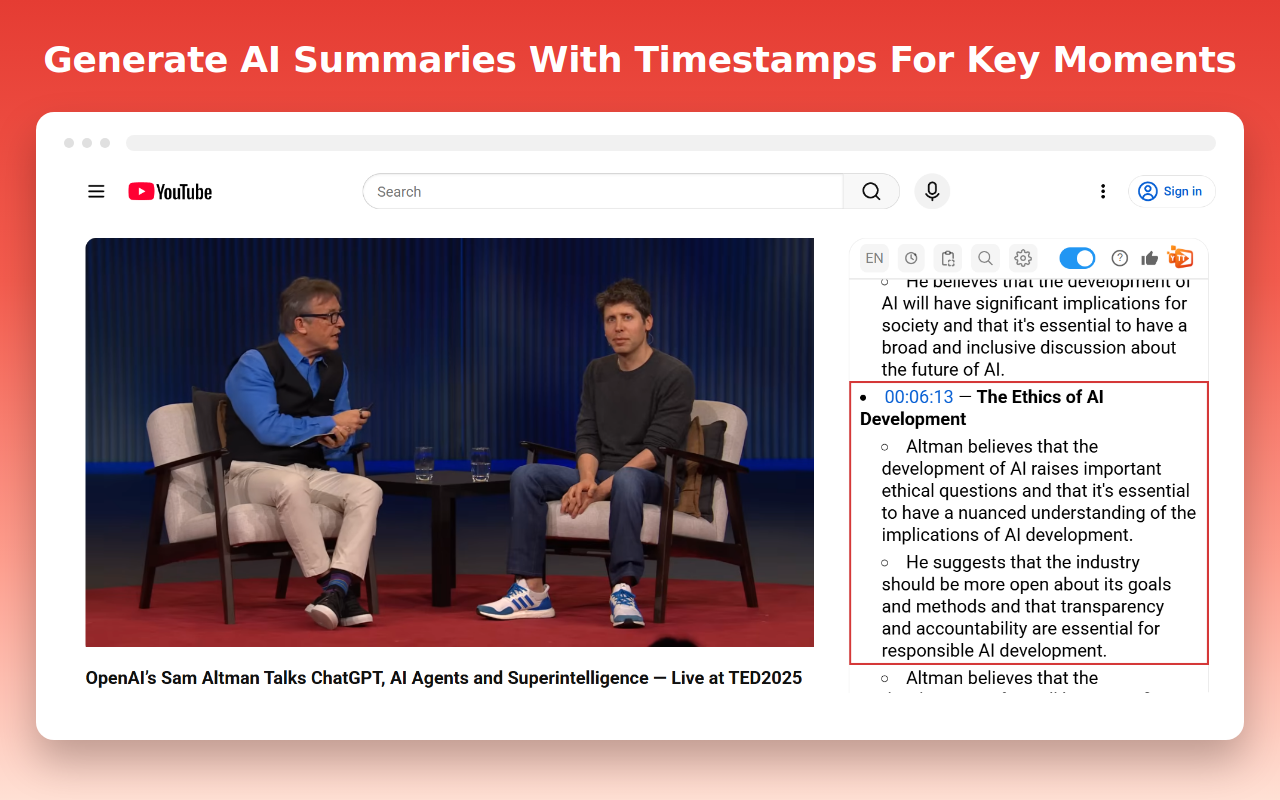Search transcript using panel magnifier icon

(985, 258)
